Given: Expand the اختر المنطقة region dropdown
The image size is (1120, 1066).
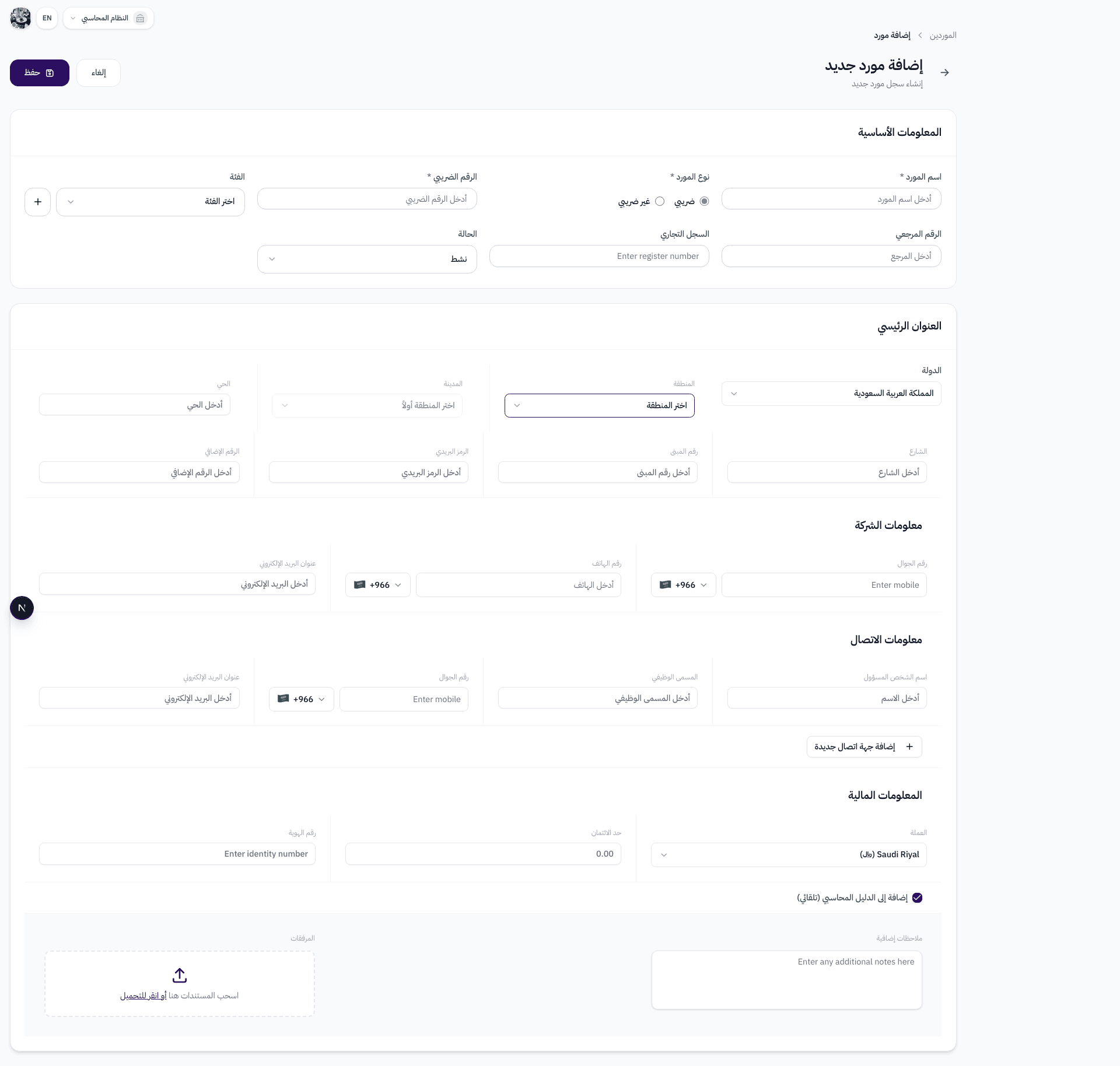Looking at the screenshot, I should point(600,405).
